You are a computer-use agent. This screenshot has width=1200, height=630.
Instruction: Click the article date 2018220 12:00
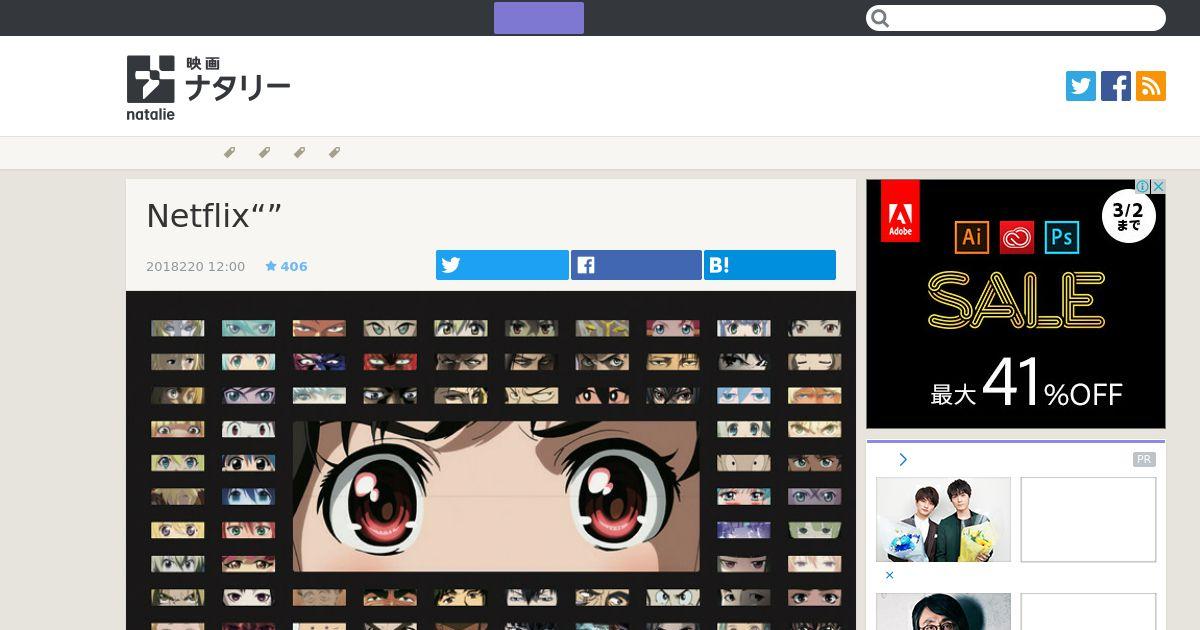pos(195,267)
